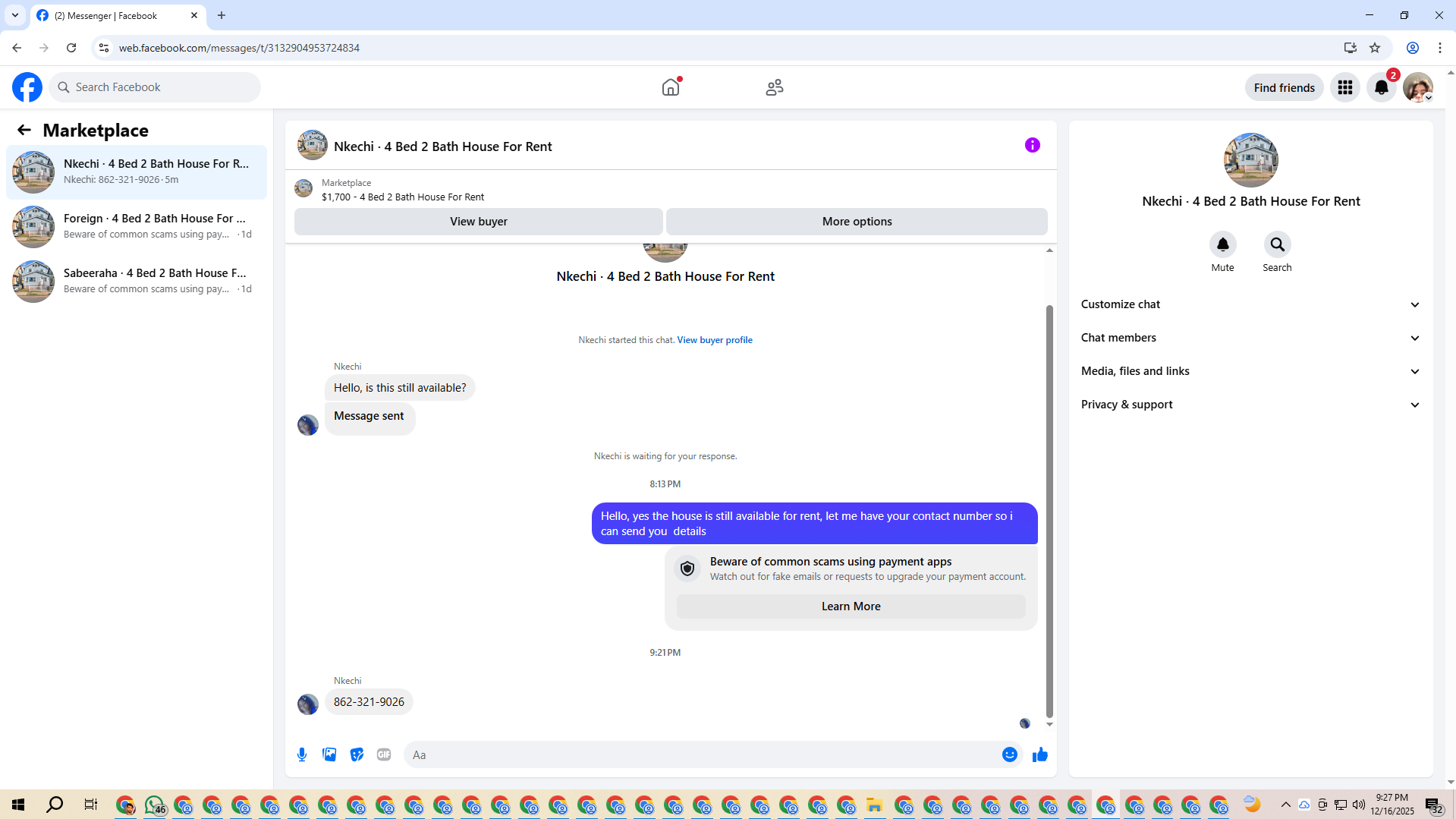Mute this conversation
The height and width of the screenshot is (819, 1456).
coord(1223,244)
